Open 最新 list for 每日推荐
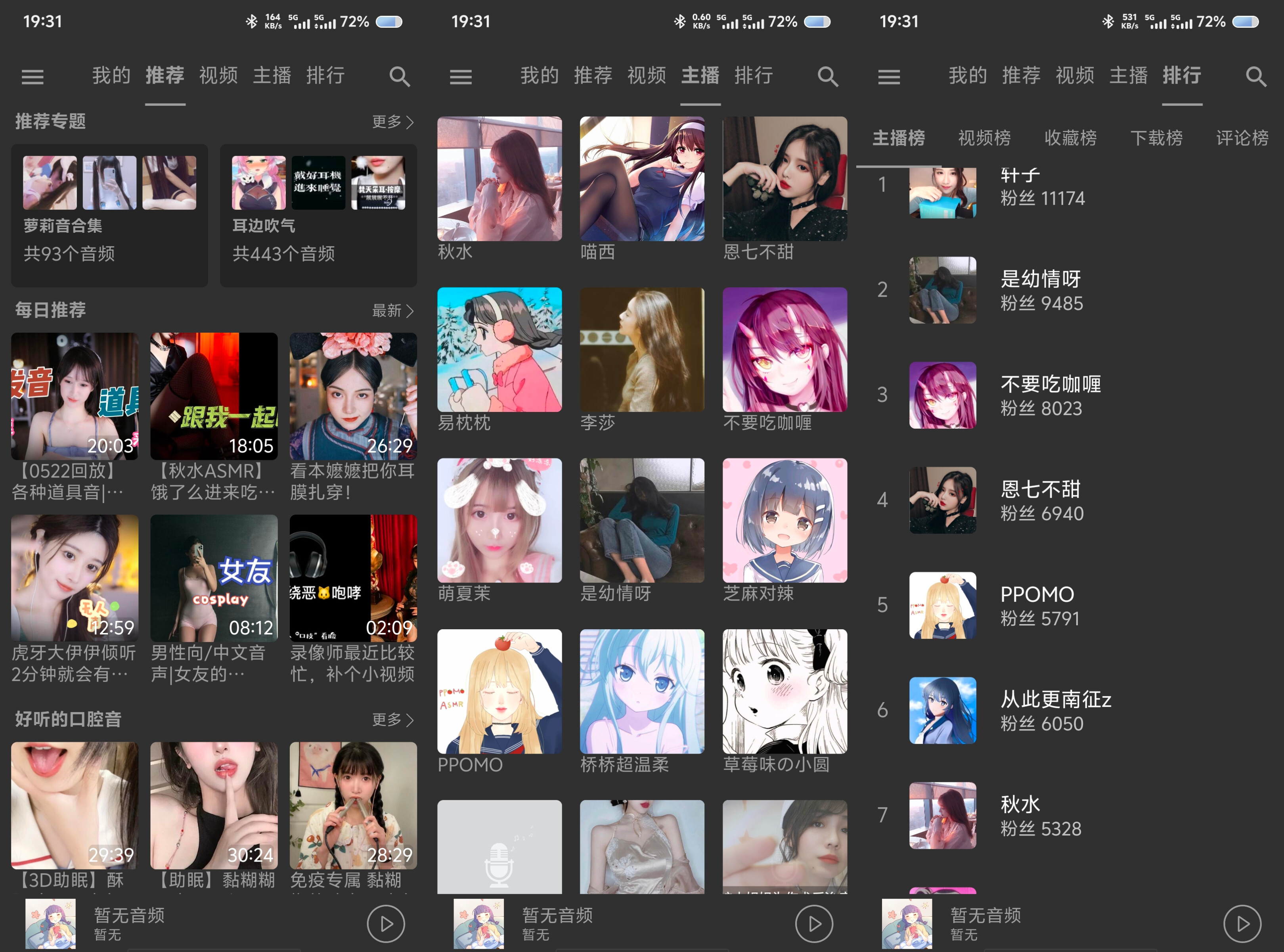 392,310
